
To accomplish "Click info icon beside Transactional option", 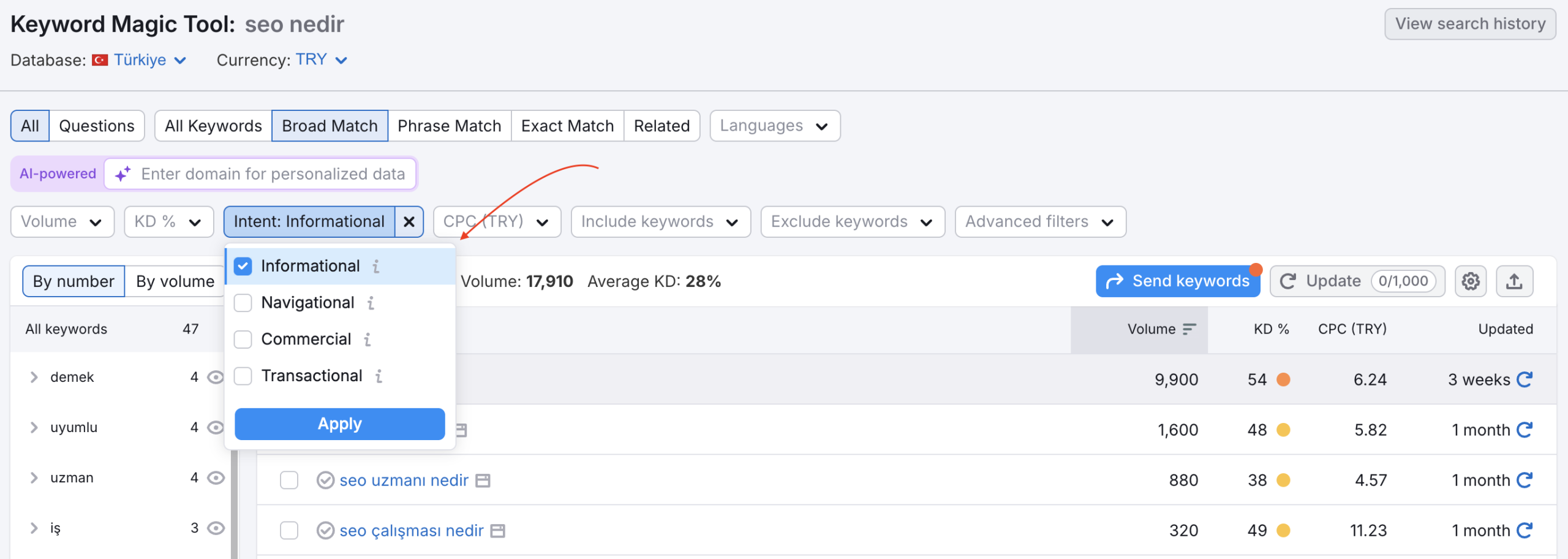I will tap(379, 376).
